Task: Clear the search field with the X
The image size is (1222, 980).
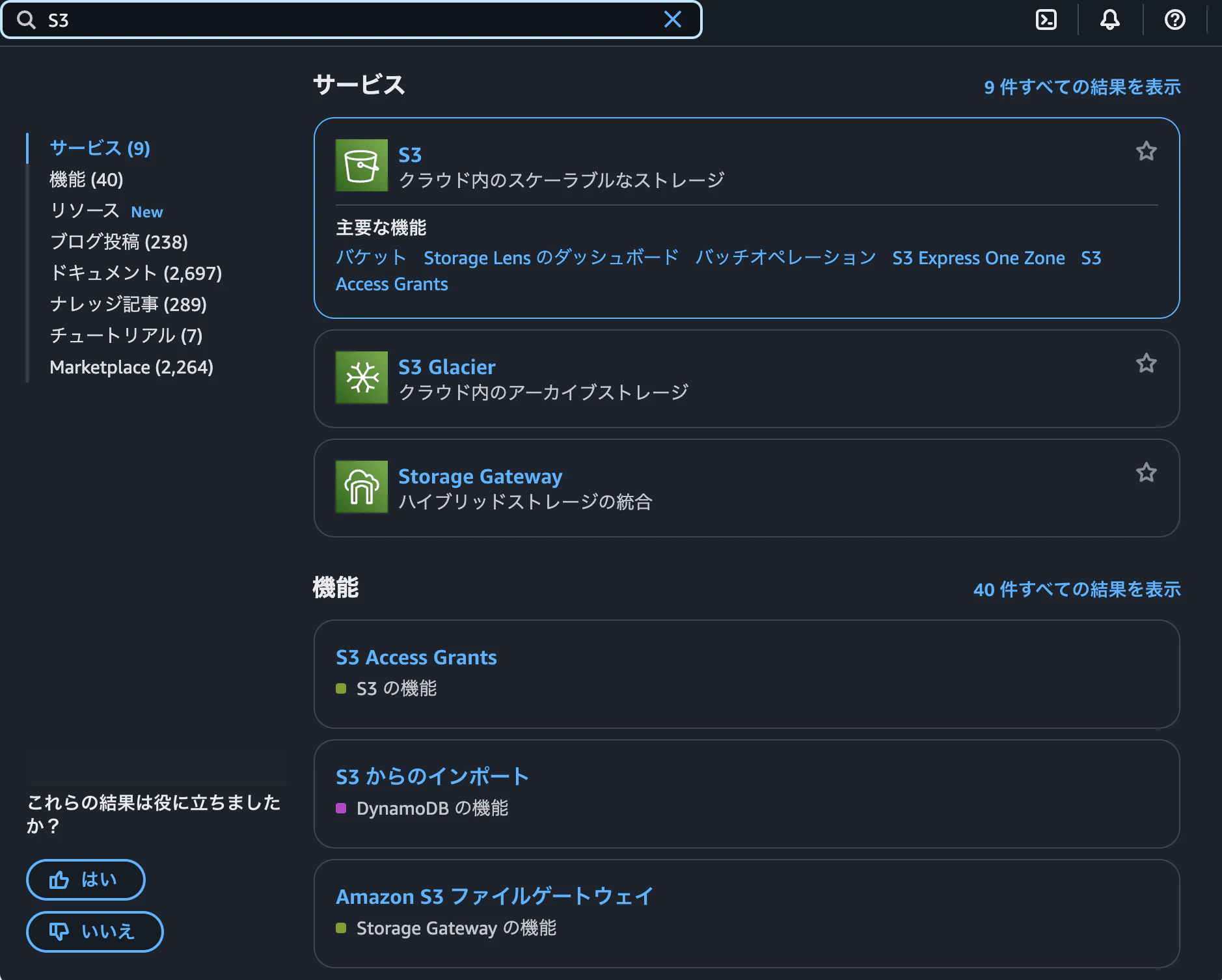Action: (x=673, y=20)
